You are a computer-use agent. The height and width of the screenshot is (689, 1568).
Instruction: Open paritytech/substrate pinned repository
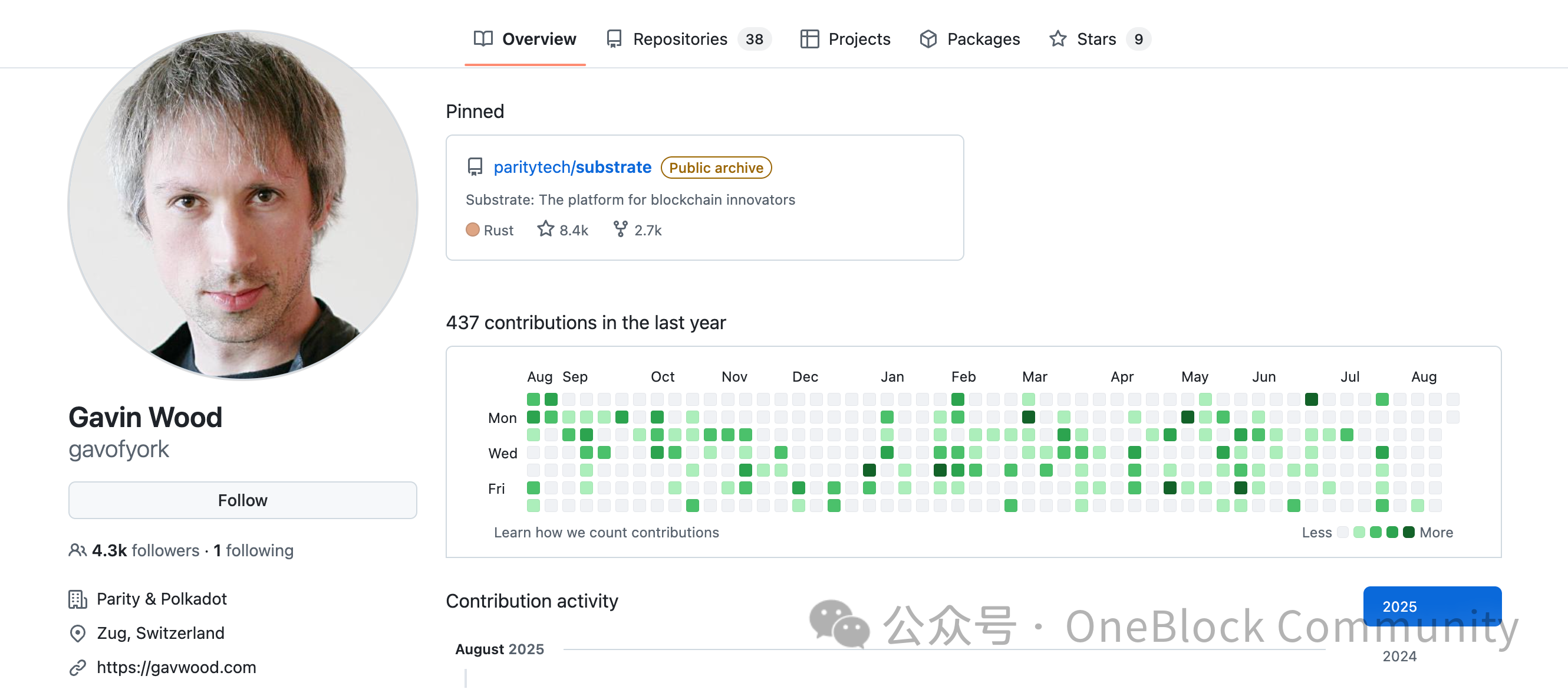pyautogui.click(x=572, y=167)
